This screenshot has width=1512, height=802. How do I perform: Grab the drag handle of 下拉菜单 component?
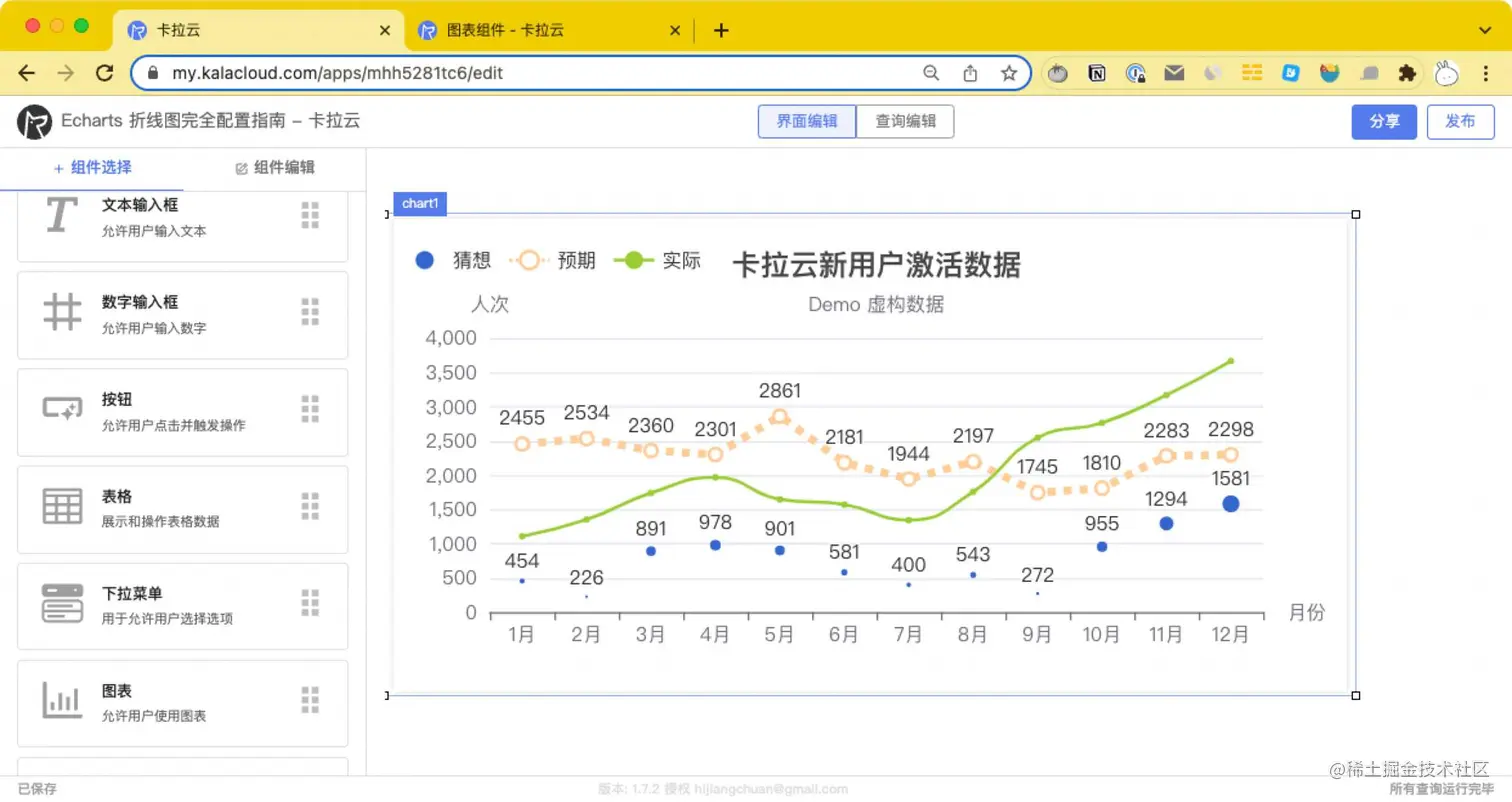click(310, 603)
